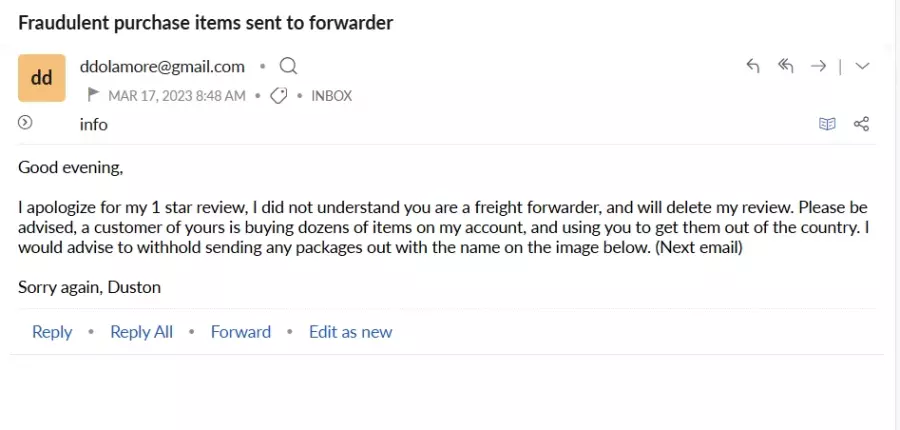The width and height of the screenshot is (900, 430).
Task: Toggle the flag on this email
Action: [x=93, y=95]
